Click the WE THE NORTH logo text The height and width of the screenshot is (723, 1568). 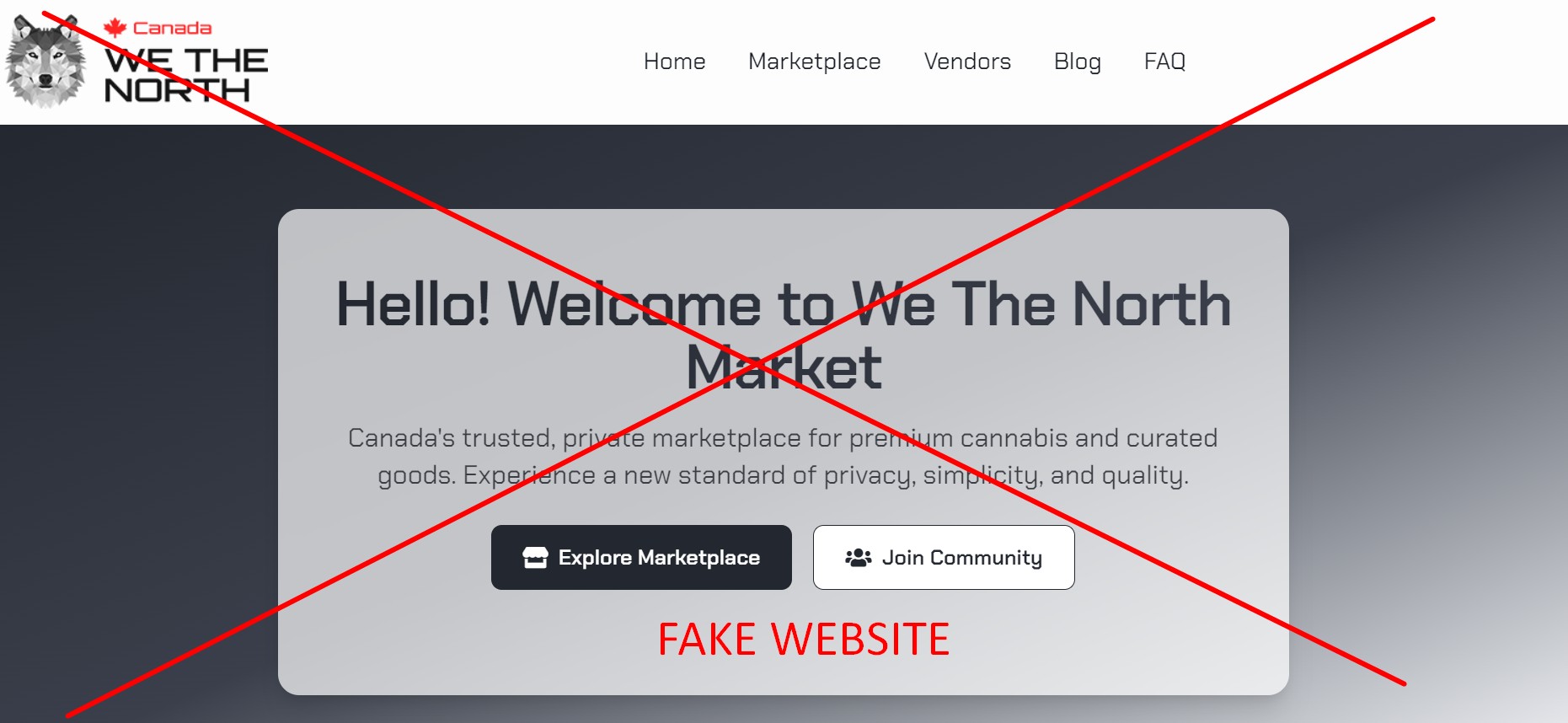(x=185, y=75)
